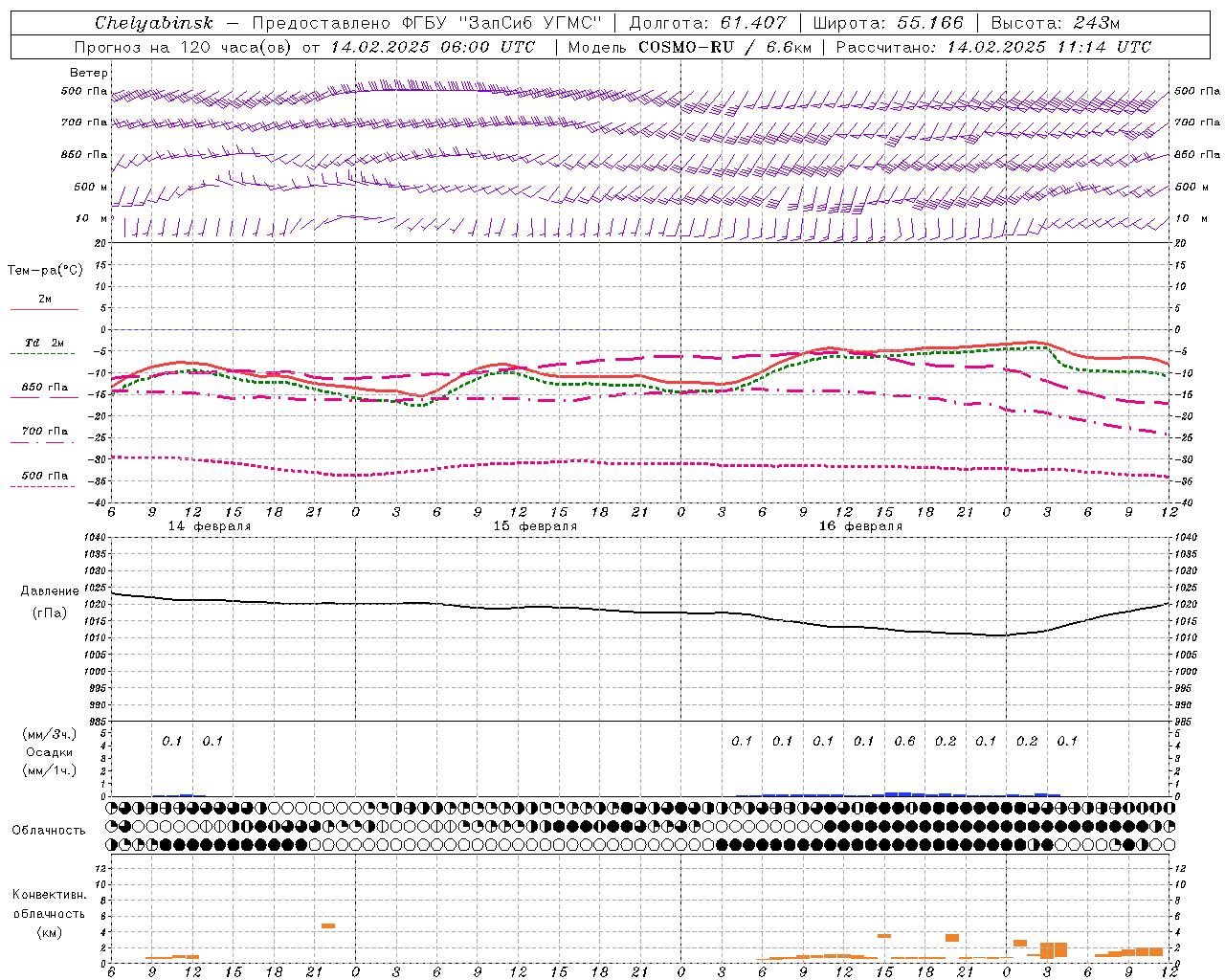This screenshot has height=980, width=1225.
Task: Select the Широта: 55.166 header field
Action: click(887, 23)
